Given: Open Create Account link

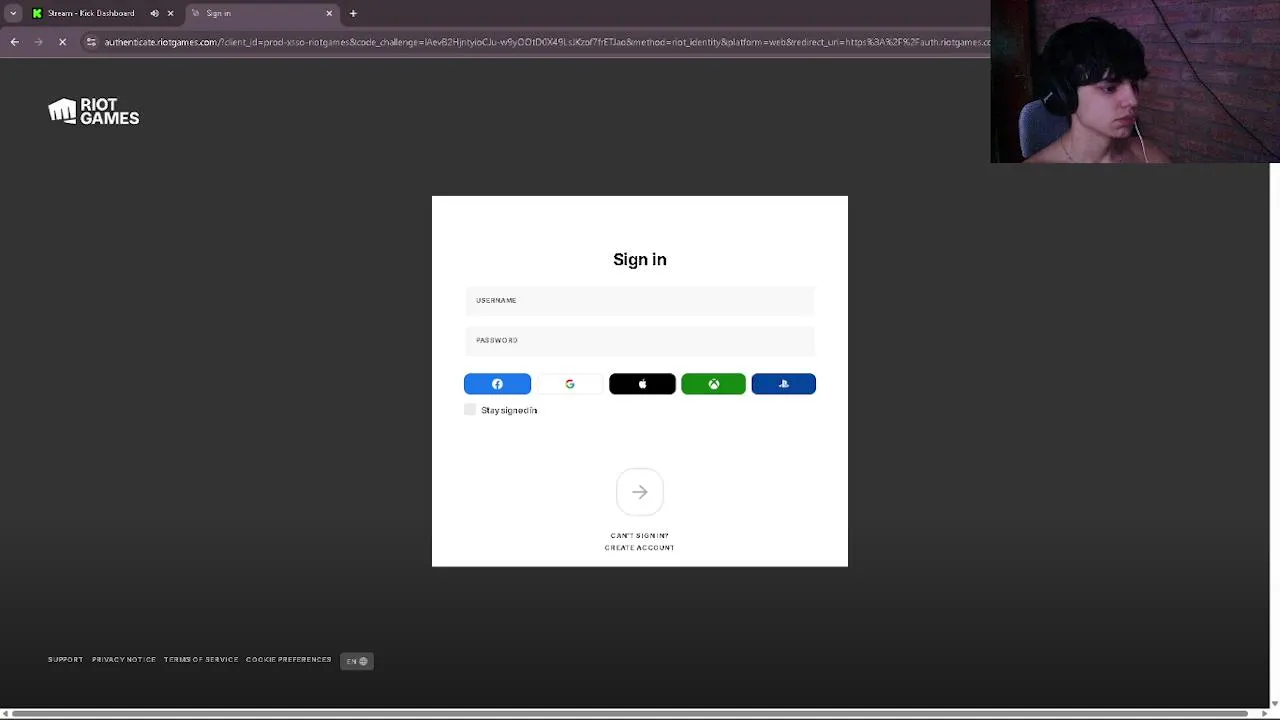Looking at the screenshot, I should [x=640, y=548].
